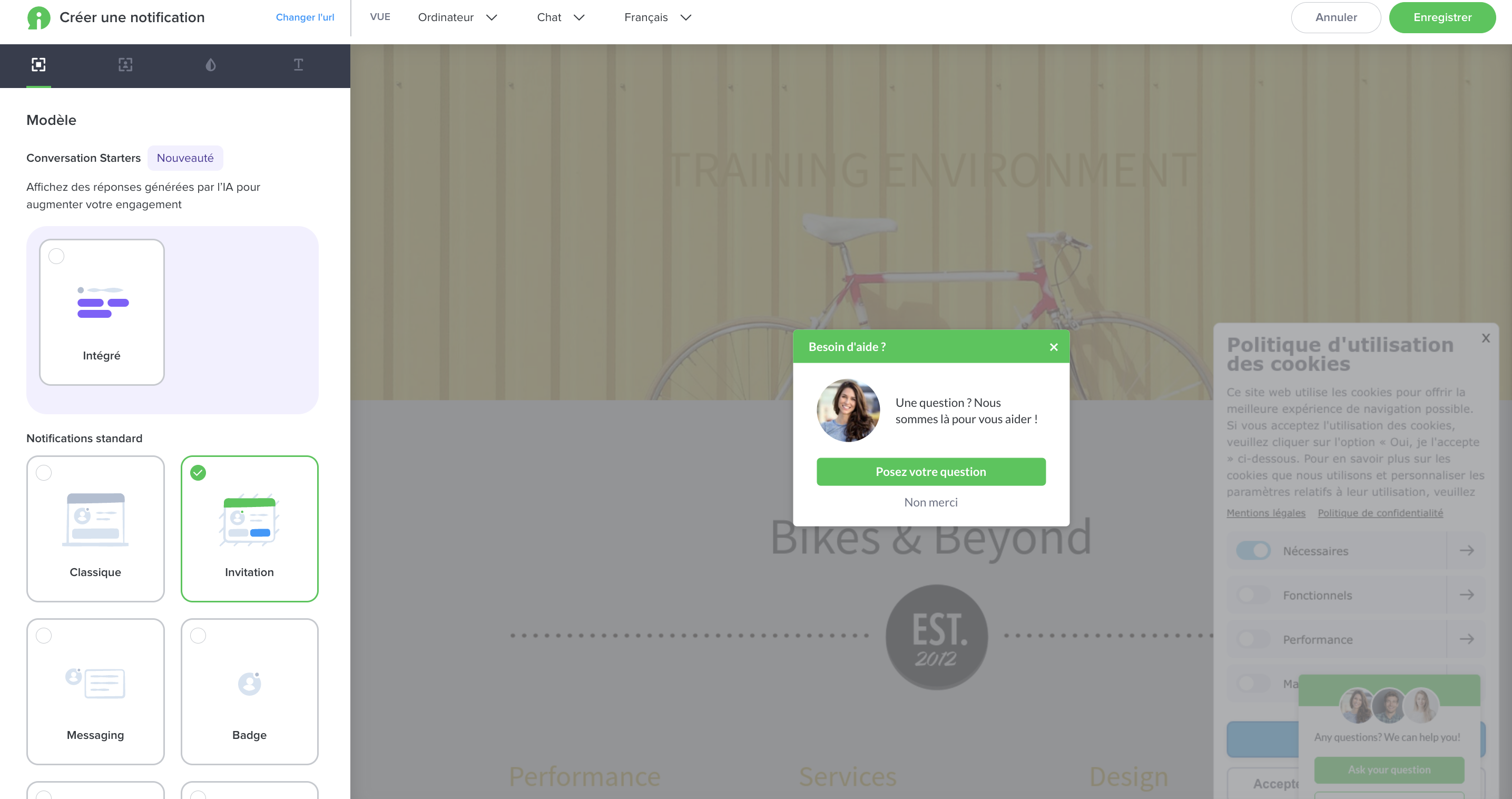Viewport: 1512px width, 799px height.
Task: Click the Ordinateur dropdown chevron
Action: (x=492, y=17)
